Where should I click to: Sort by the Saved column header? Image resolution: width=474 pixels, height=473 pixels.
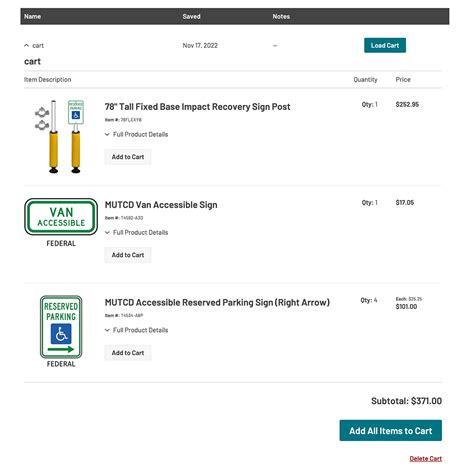coord(191,16)
